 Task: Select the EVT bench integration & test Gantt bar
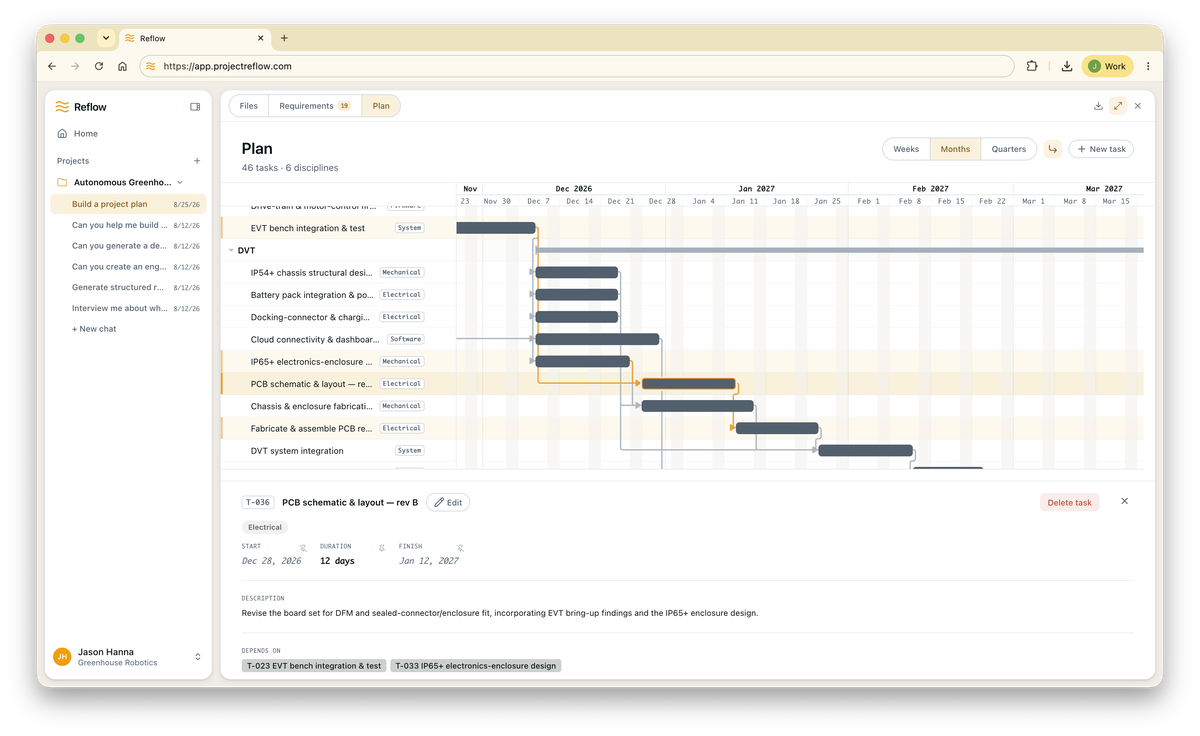tap(496, 228)
